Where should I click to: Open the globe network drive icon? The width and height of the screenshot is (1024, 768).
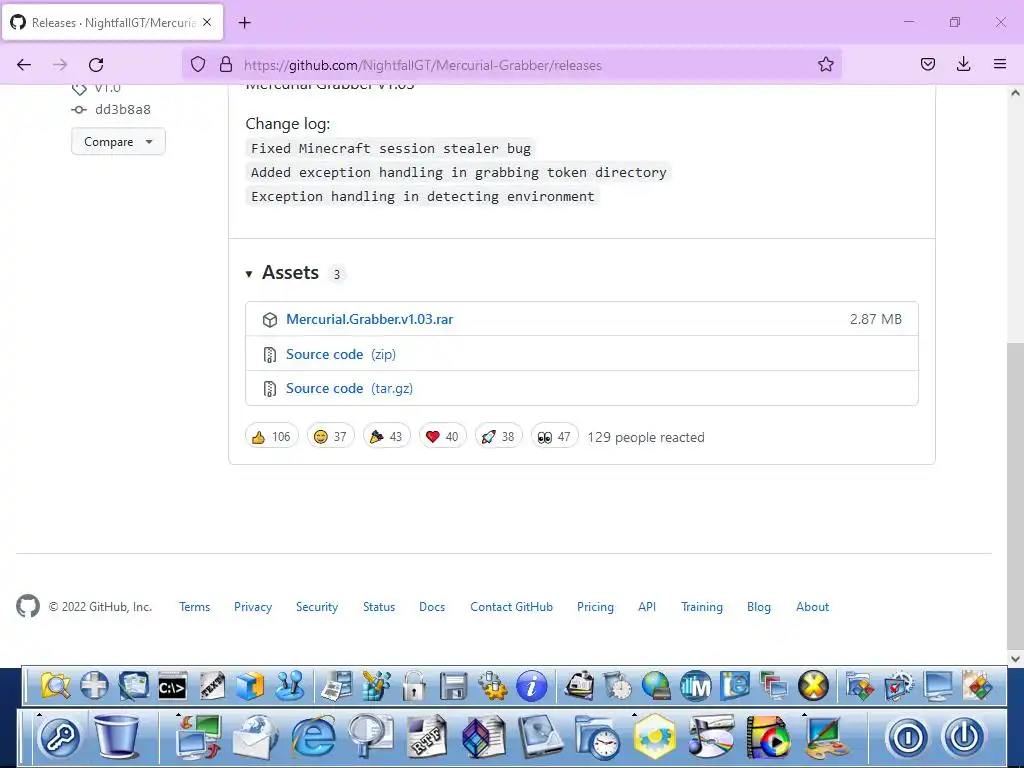[656, 686]
